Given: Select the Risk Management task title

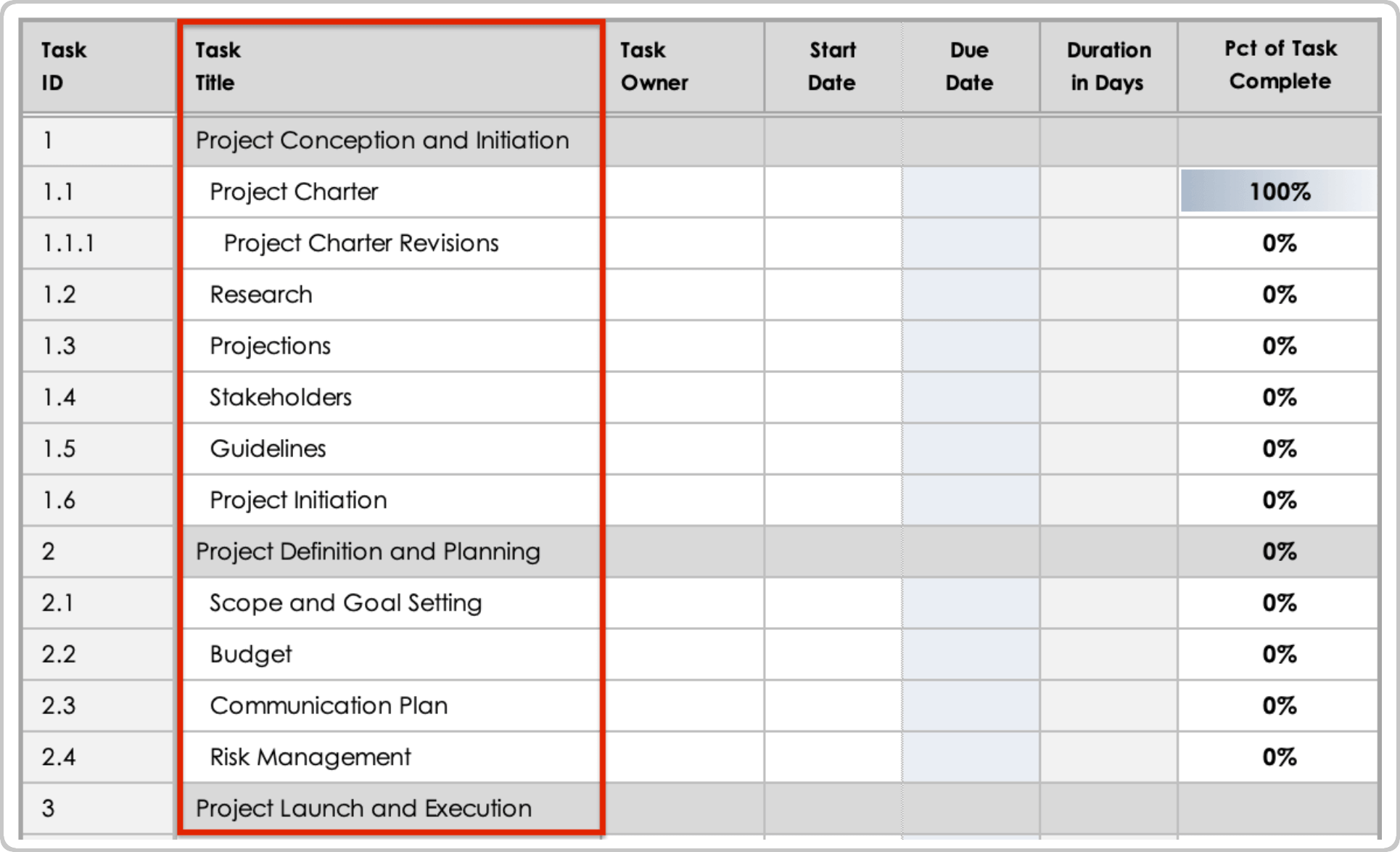Looking at the screenshot, I should [310, 756].
